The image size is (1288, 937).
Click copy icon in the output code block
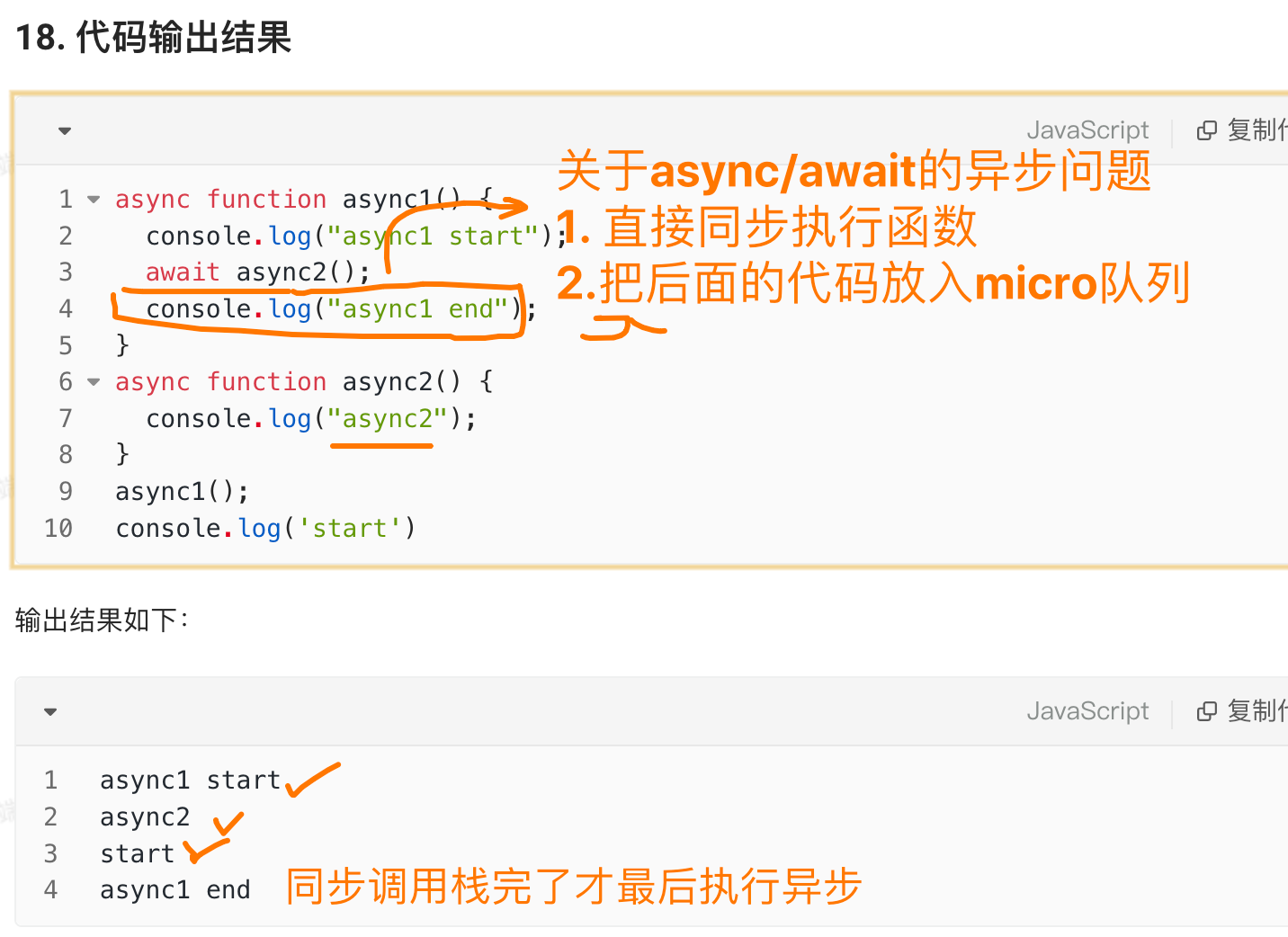[x=1206, y=712]
